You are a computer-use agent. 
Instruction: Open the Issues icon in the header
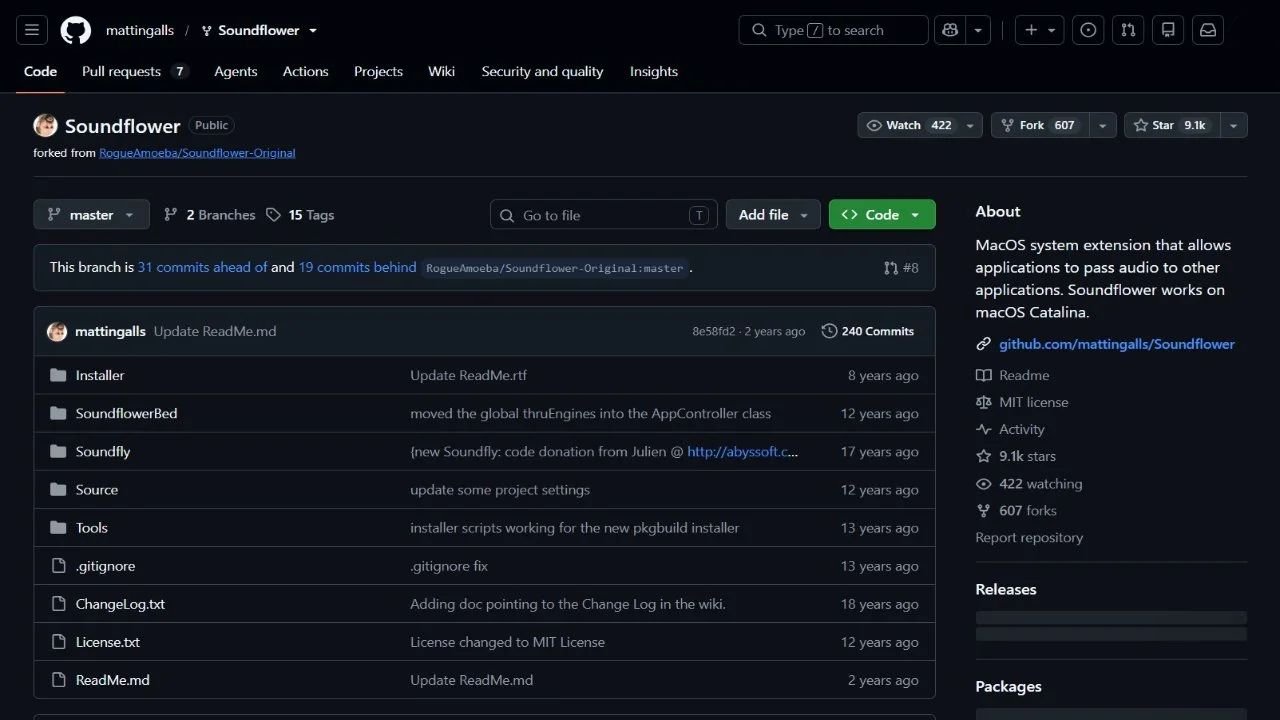1088,30
